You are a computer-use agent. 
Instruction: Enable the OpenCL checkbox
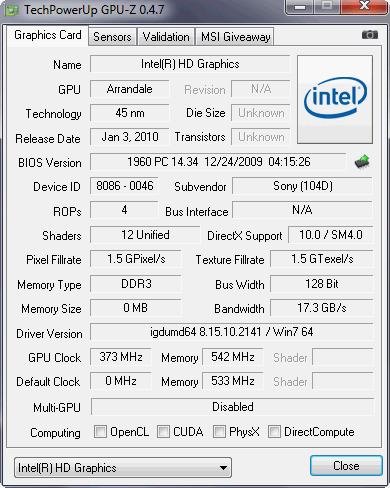[x=100, y=431]
